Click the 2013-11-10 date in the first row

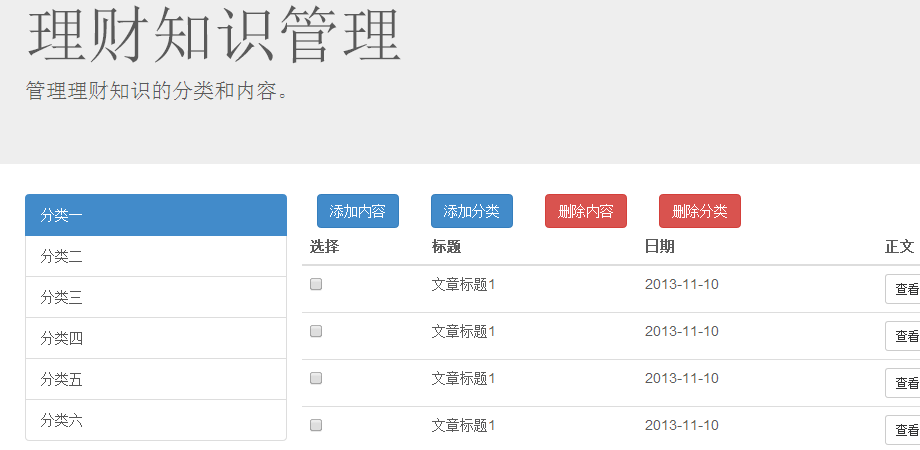(x=682, y=285)
